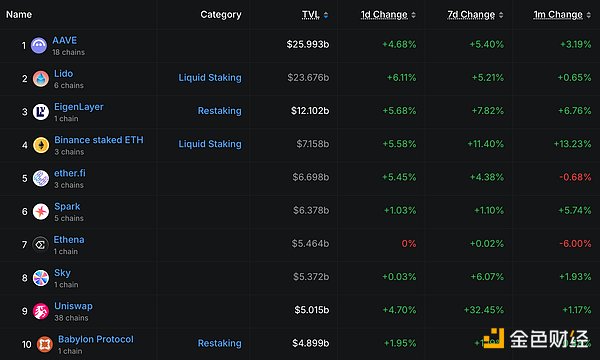Click the AAVE protocol logo icon
Viewport: 600px width, 360px height.
click(39, 46)
